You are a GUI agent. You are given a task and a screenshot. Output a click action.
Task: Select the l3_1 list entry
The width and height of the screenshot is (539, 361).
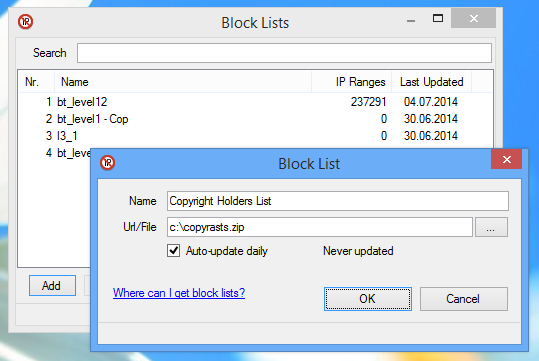click(x=255, y=136)
